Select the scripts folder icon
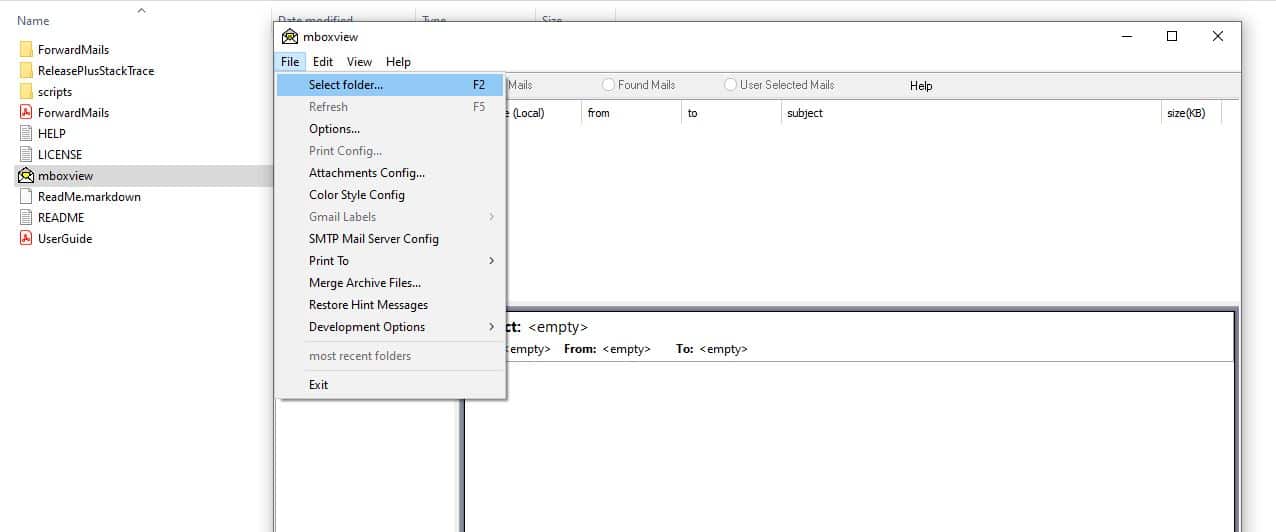The image size is (1276, 532). (x=26, y=92)
